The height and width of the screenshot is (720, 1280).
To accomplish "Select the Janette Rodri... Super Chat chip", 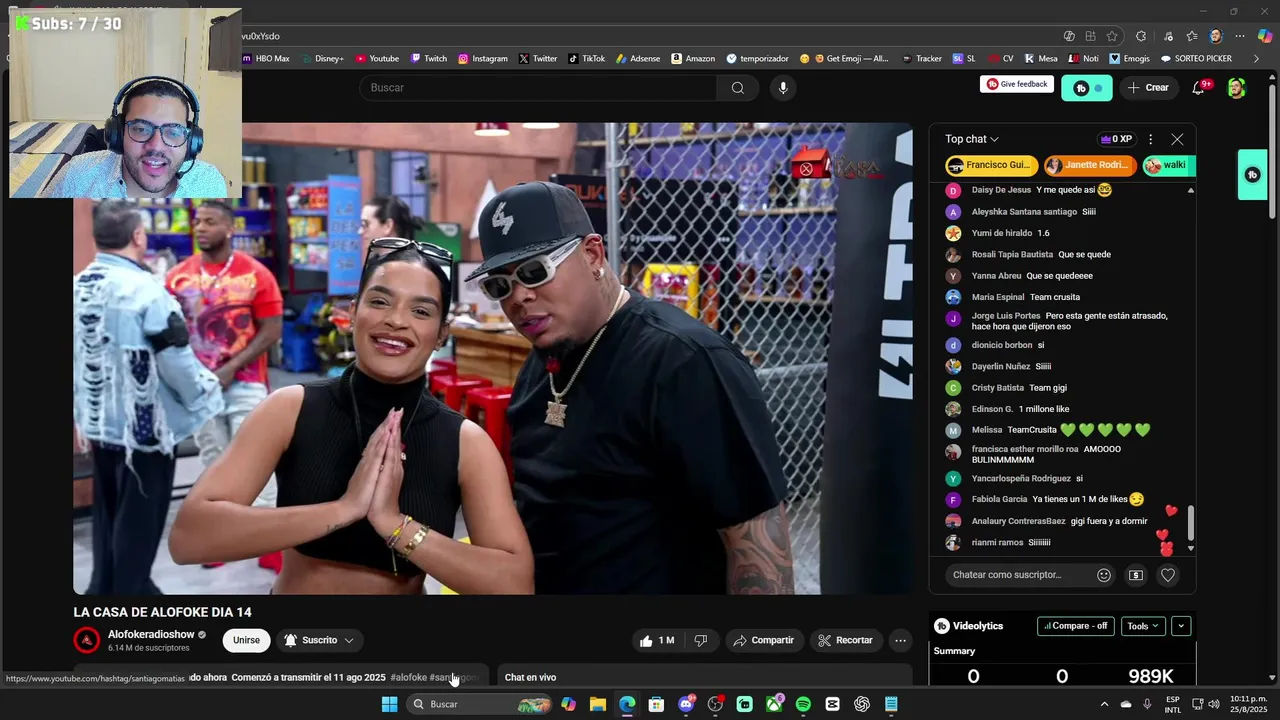I will click(x=1089, y=165).
